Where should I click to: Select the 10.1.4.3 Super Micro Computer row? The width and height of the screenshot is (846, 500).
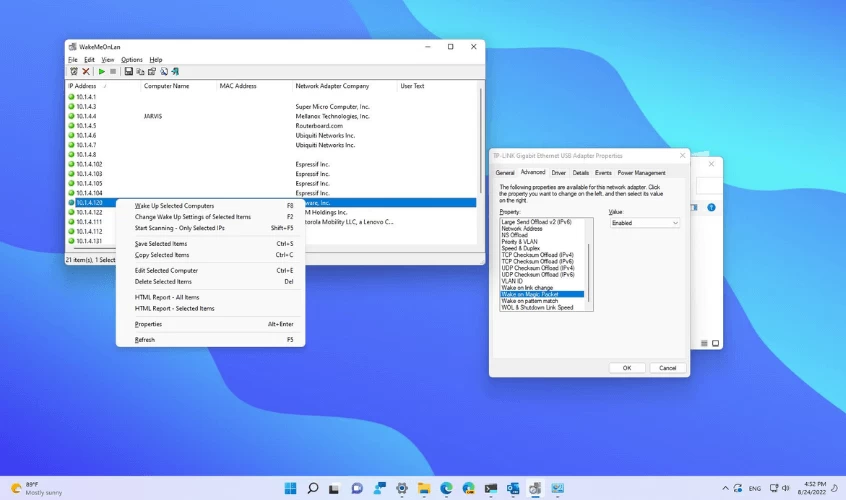(272, 107)
